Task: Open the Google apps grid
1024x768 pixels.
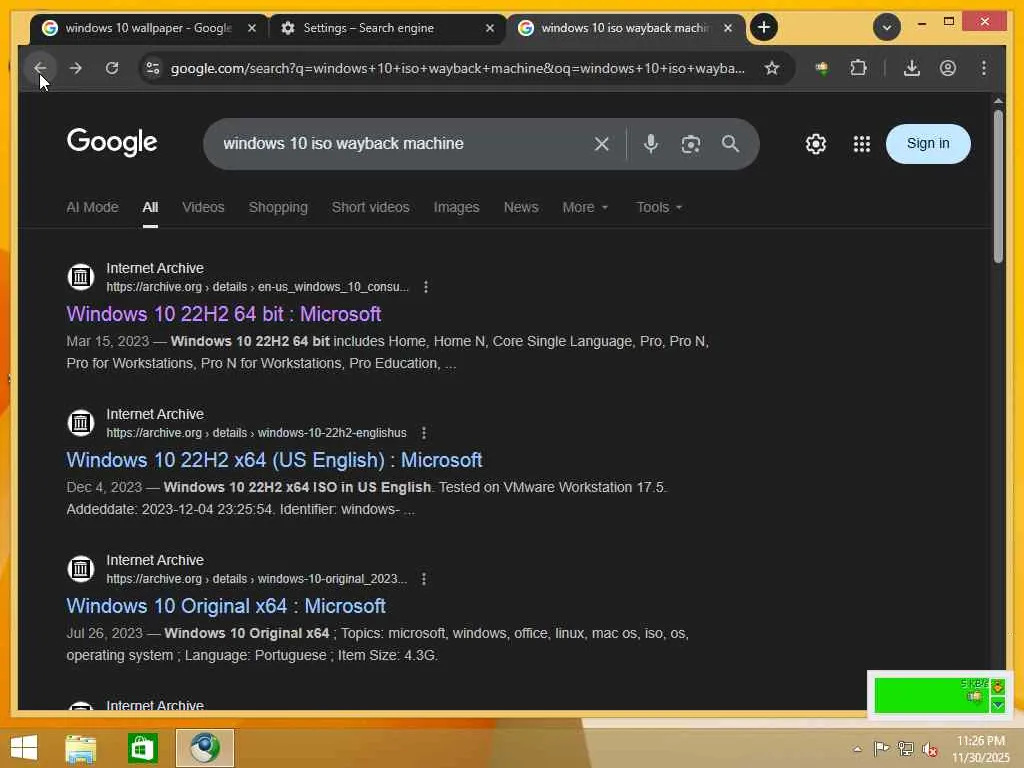Action: click(x=862, y=144)
